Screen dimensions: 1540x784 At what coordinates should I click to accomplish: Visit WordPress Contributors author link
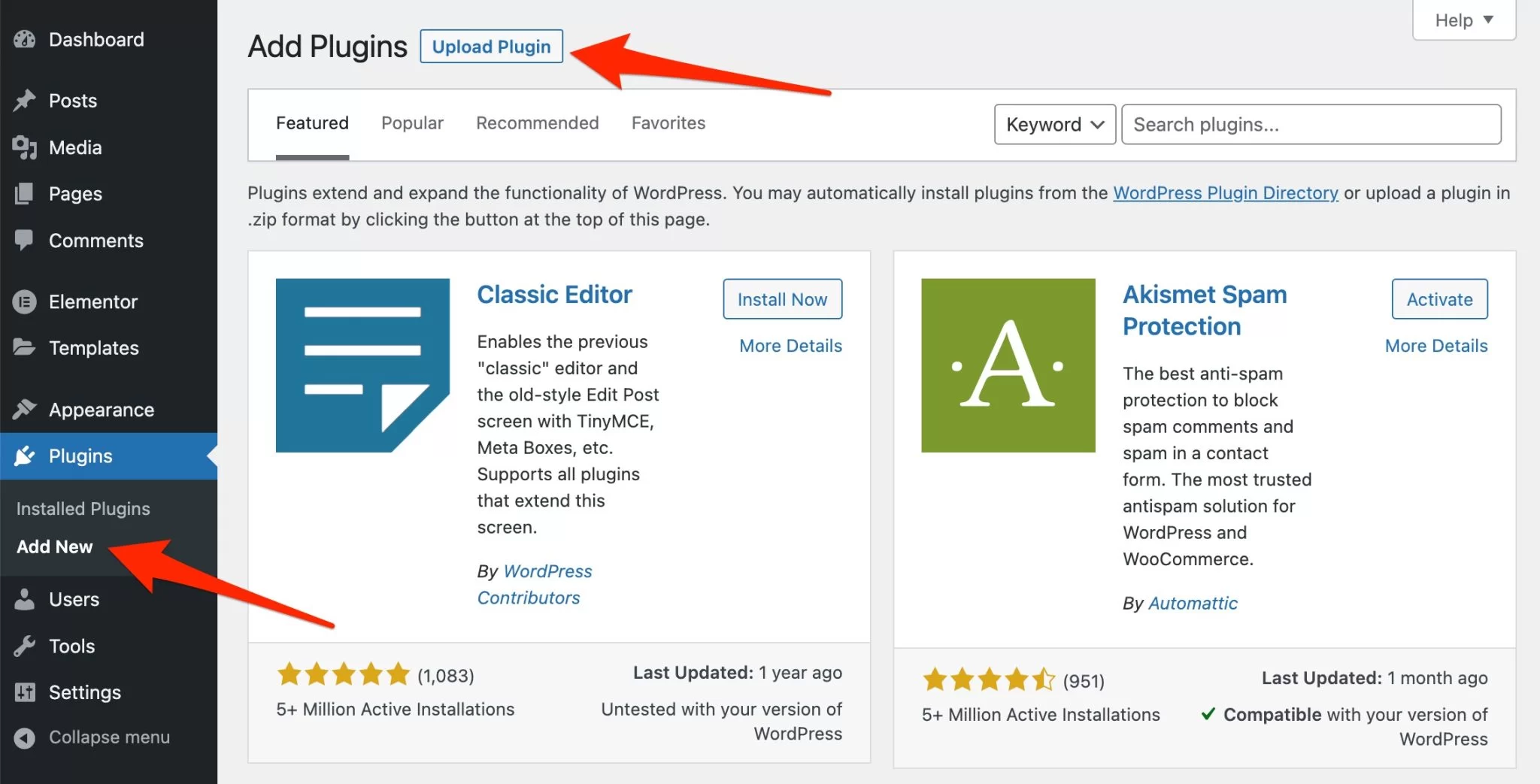(535, 585)
